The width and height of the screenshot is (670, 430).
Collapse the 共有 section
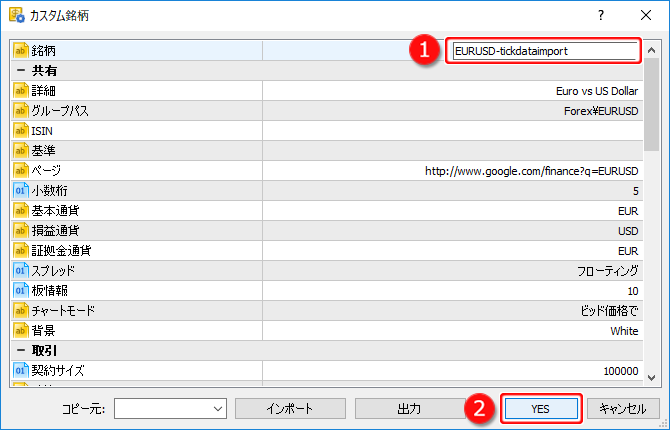tap(20, 70)
